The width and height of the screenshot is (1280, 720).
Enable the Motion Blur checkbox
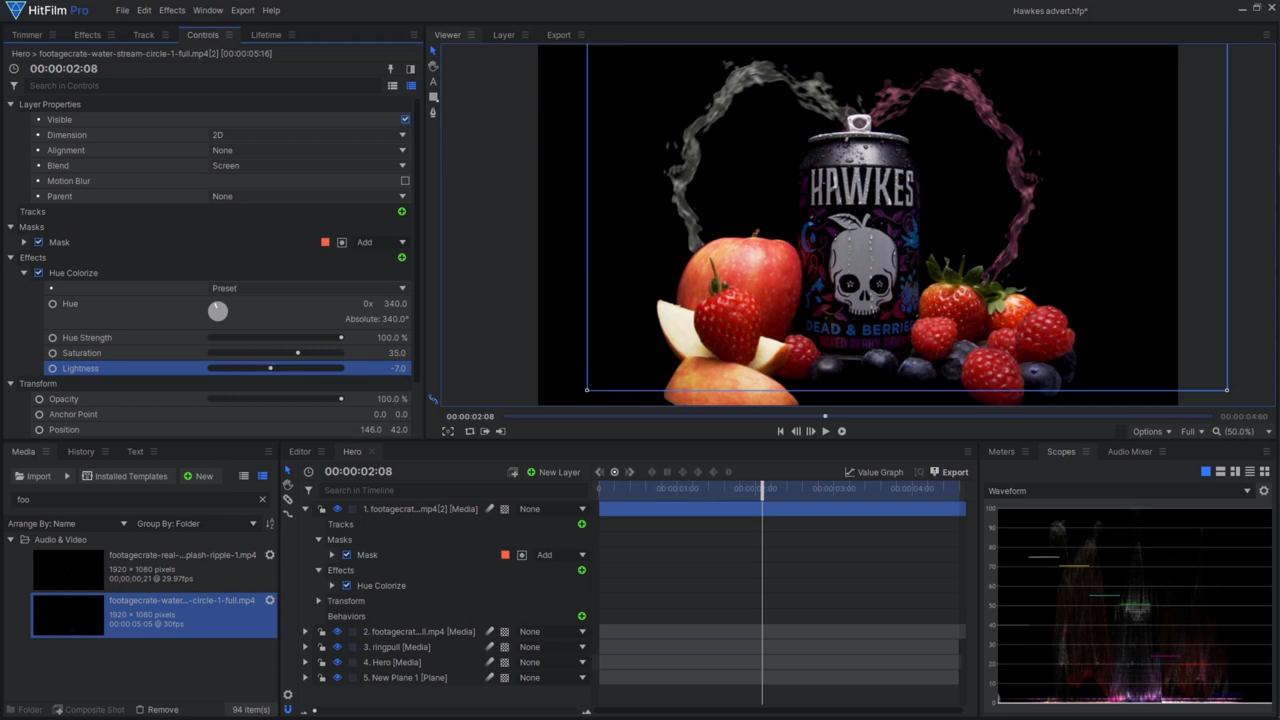coord(405,181)
